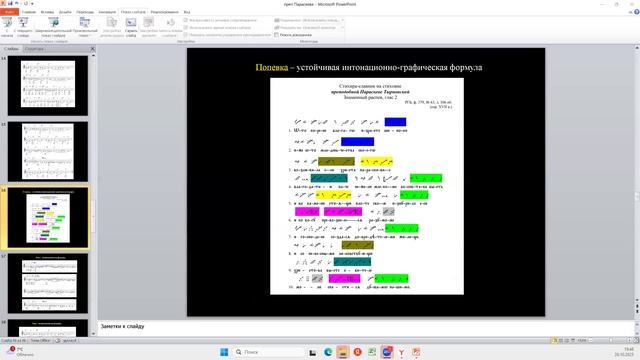Start slide show from the beginning
The height and width of the screenshot is (360, 640).
[7, 27]
